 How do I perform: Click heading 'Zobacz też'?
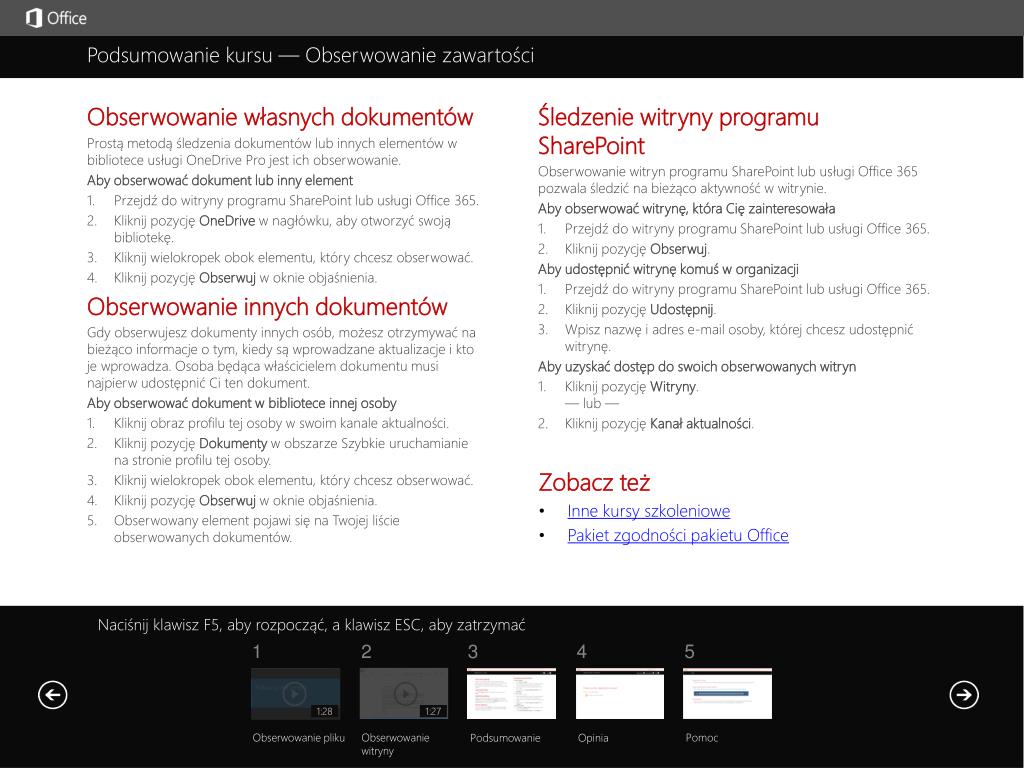594,483
